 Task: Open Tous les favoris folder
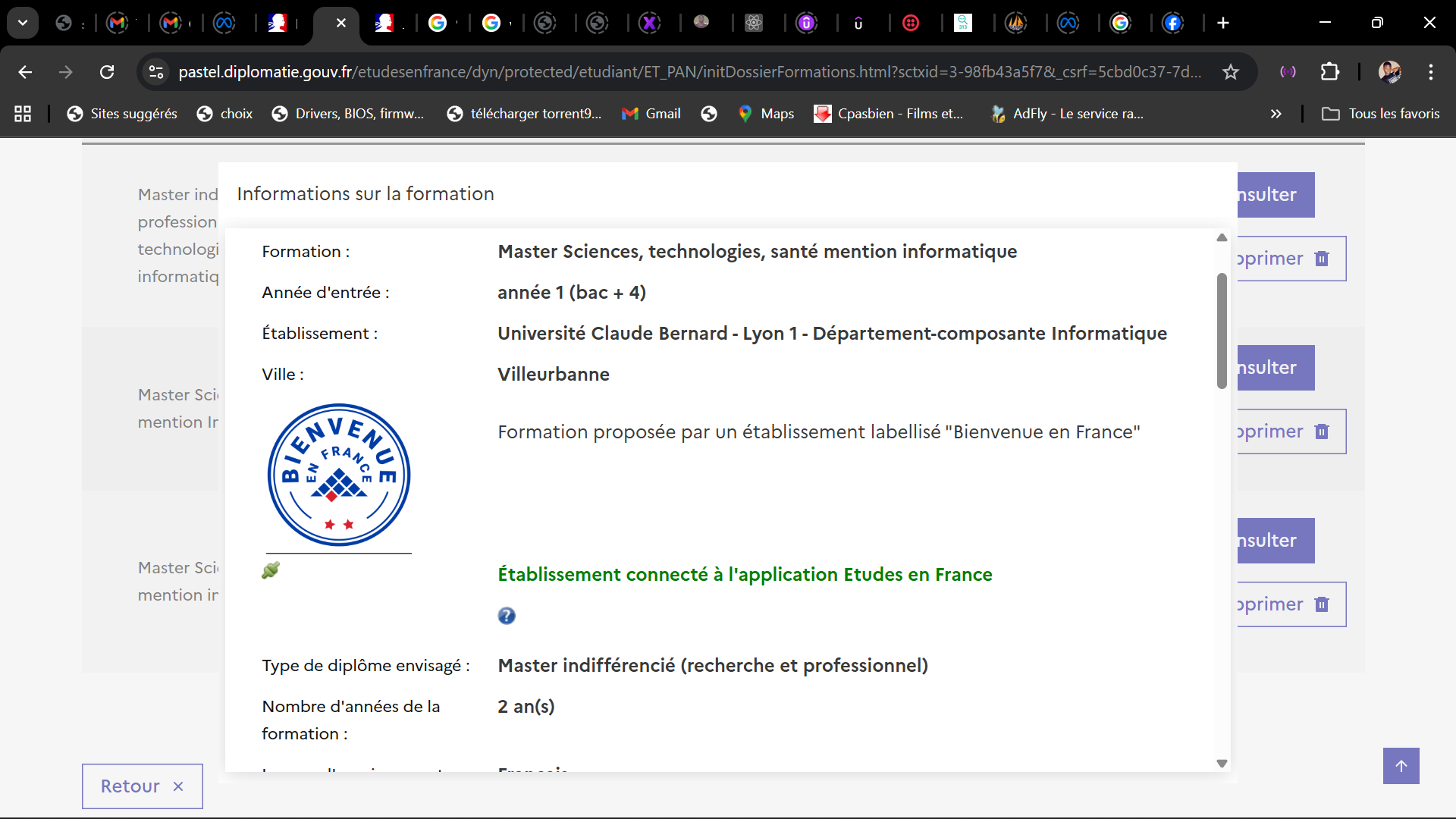point(1380,114)
